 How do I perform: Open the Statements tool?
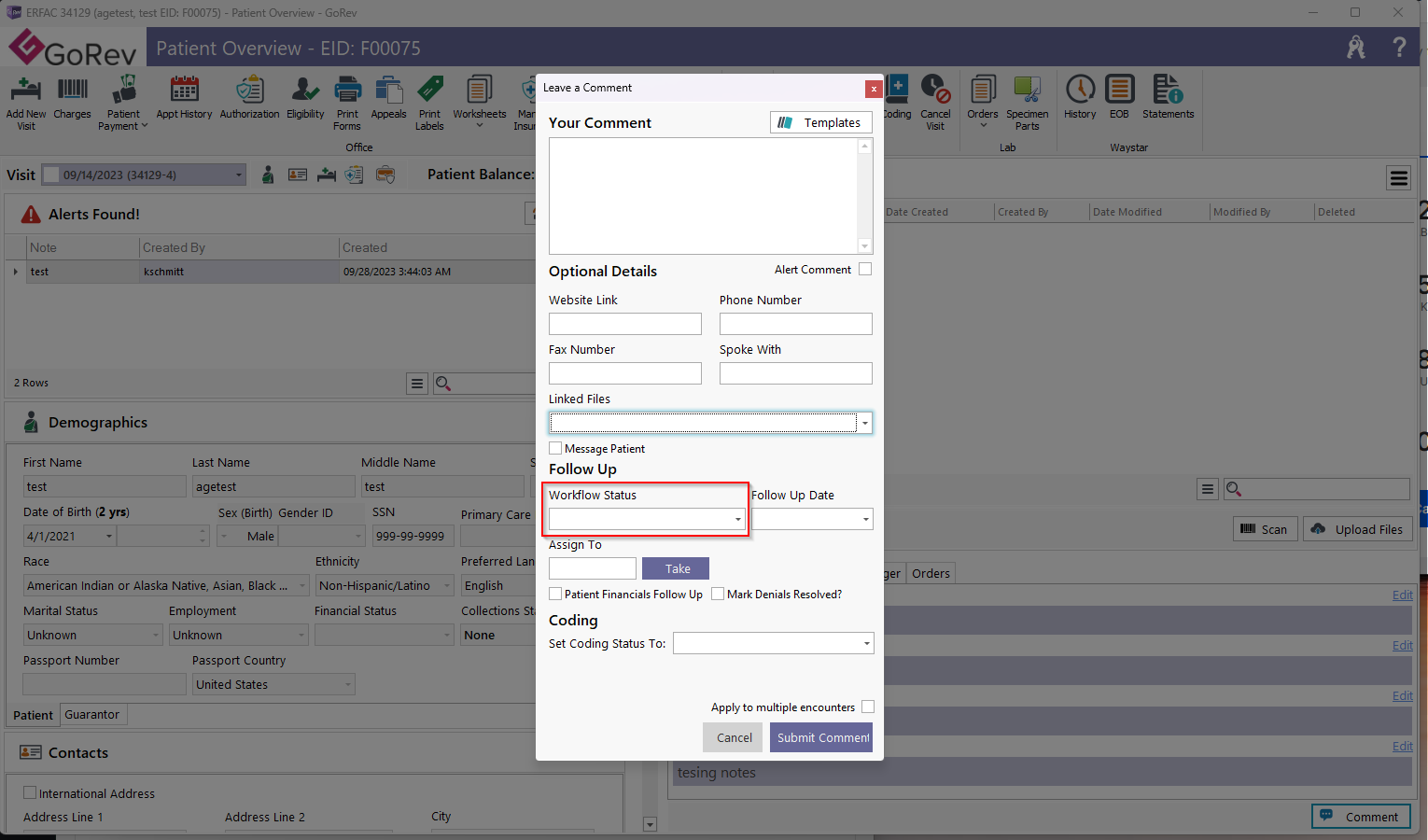[x=1168, y=98]
